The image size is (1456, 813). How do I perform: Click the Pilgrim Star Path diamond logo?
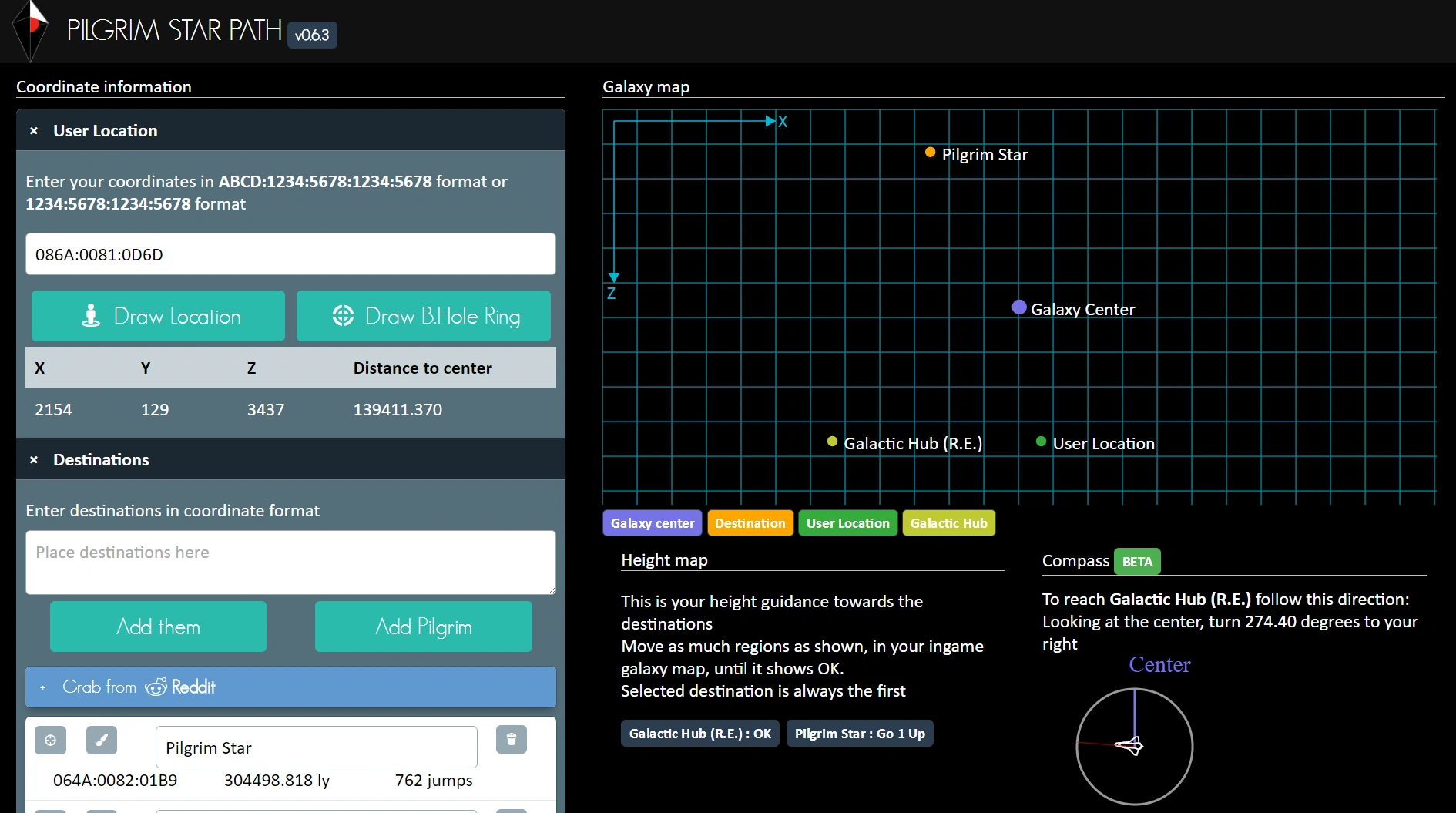coord(30,31)
